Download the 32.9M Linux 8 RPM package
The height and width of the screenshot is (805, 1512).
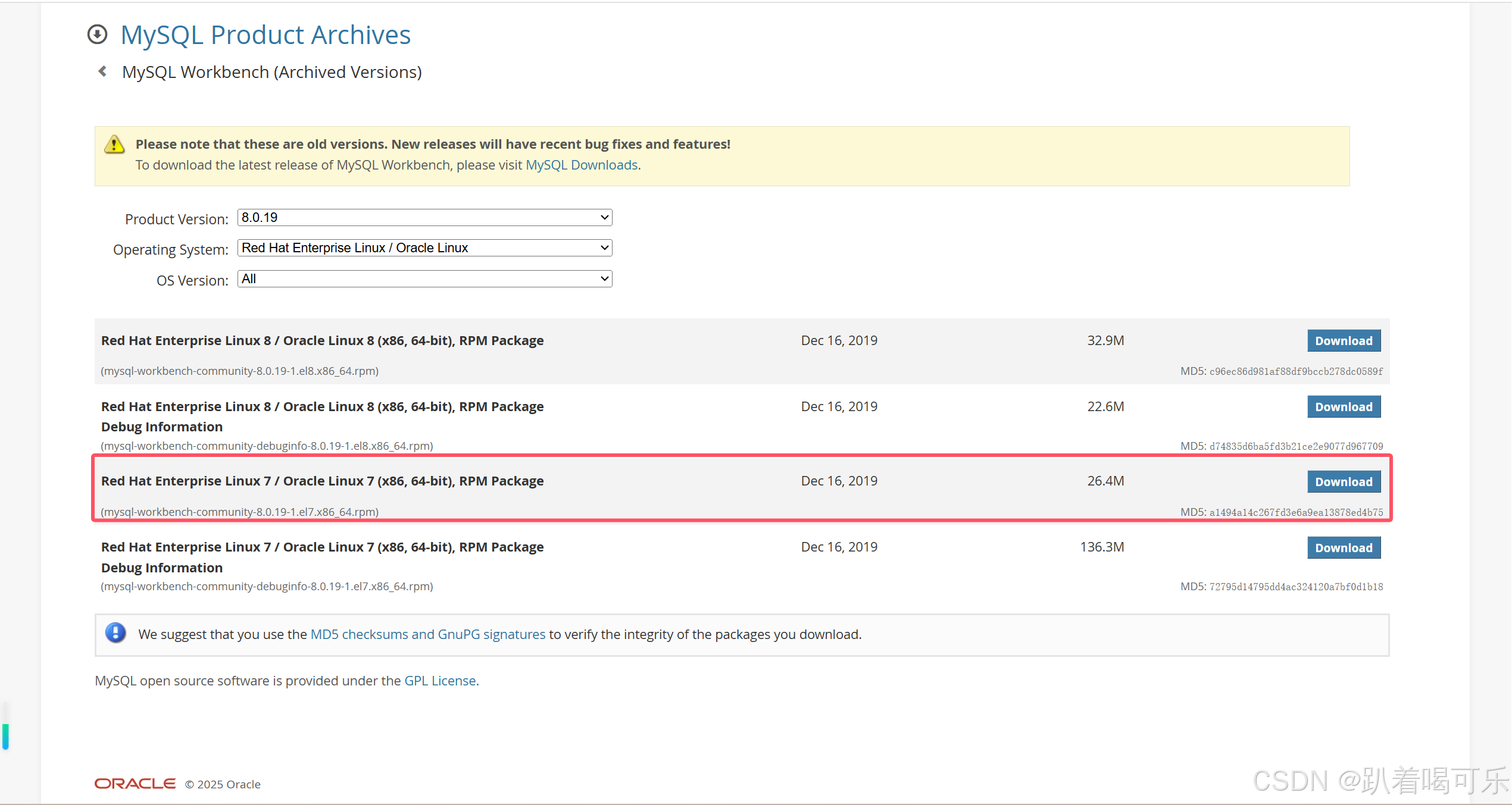tap(1344, 341)
